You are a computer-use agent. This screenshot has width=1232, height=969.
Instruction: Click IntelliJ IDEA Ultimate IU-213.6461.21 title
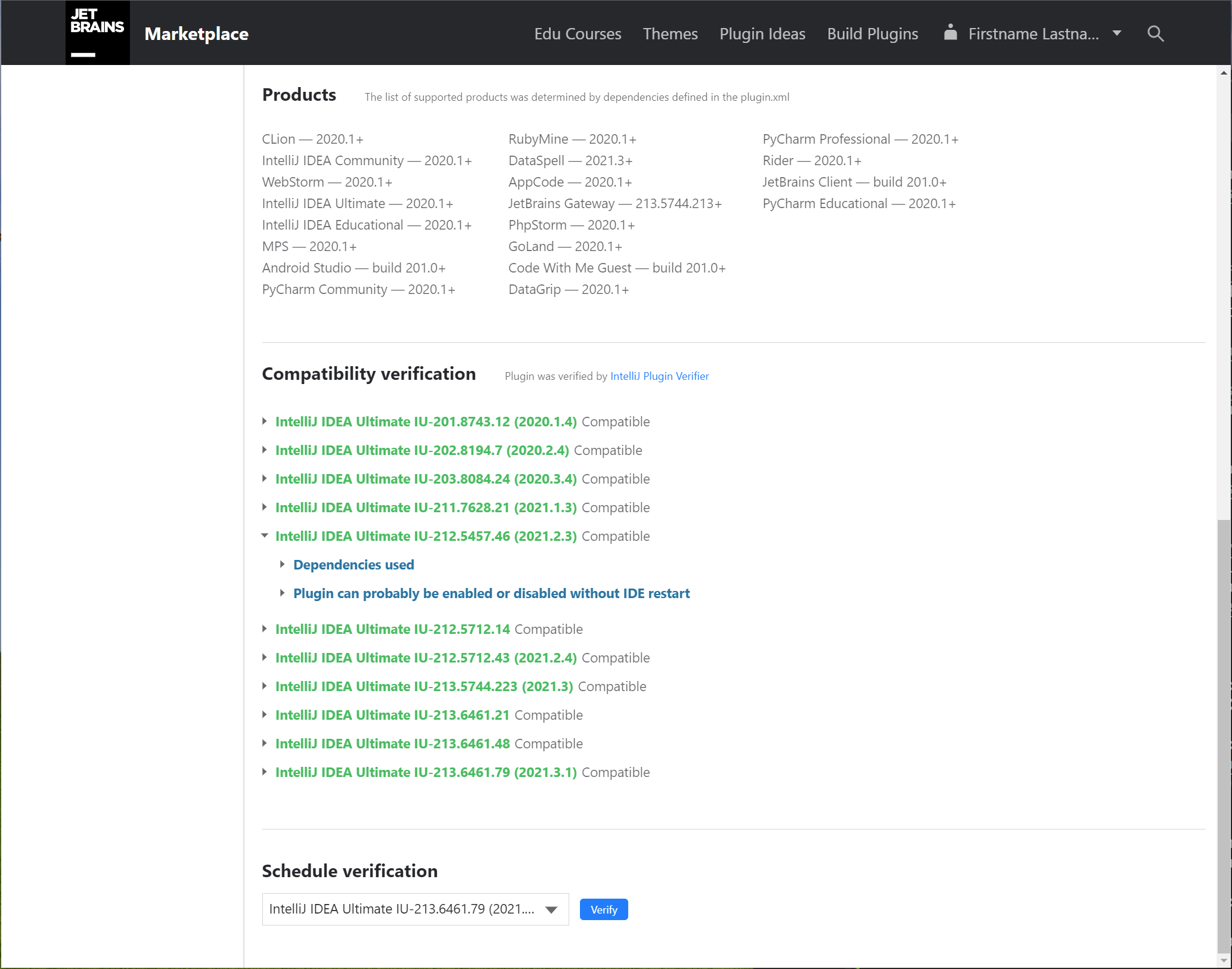392,715
